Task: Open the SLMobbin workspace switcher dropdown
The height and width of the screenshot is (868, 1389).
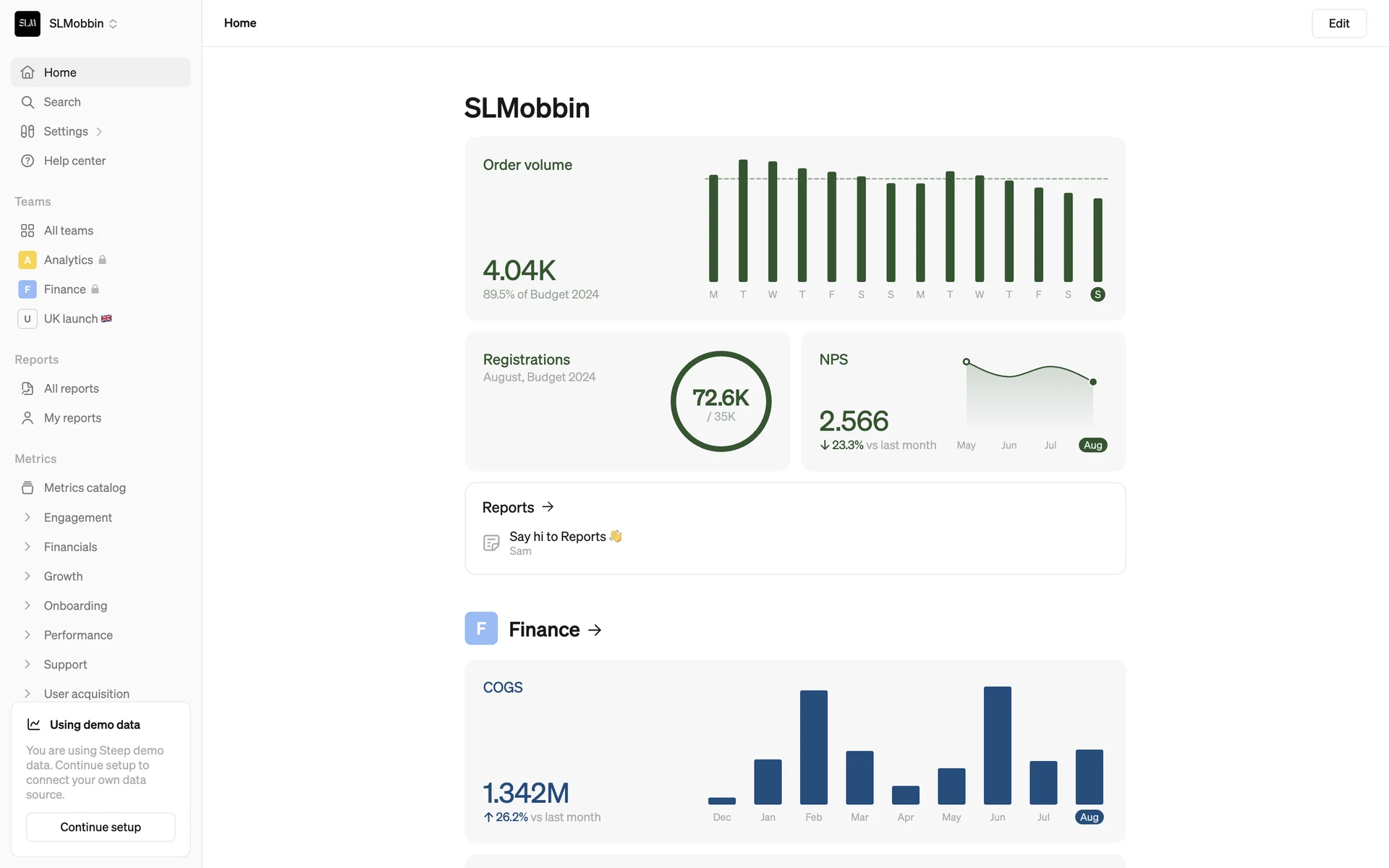Action: 113,24
